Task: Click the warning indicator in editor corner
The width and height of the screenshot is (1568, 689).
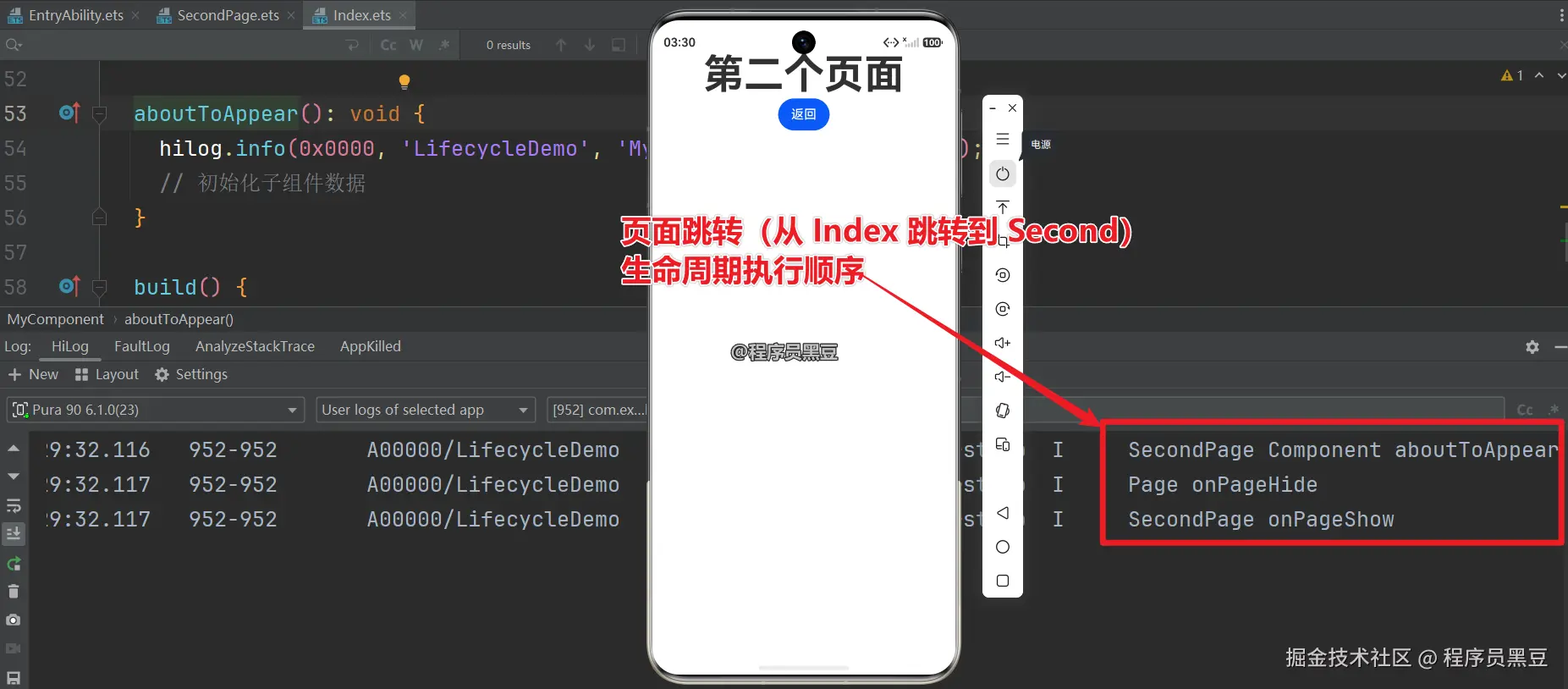Action: tap(1512, 75)
